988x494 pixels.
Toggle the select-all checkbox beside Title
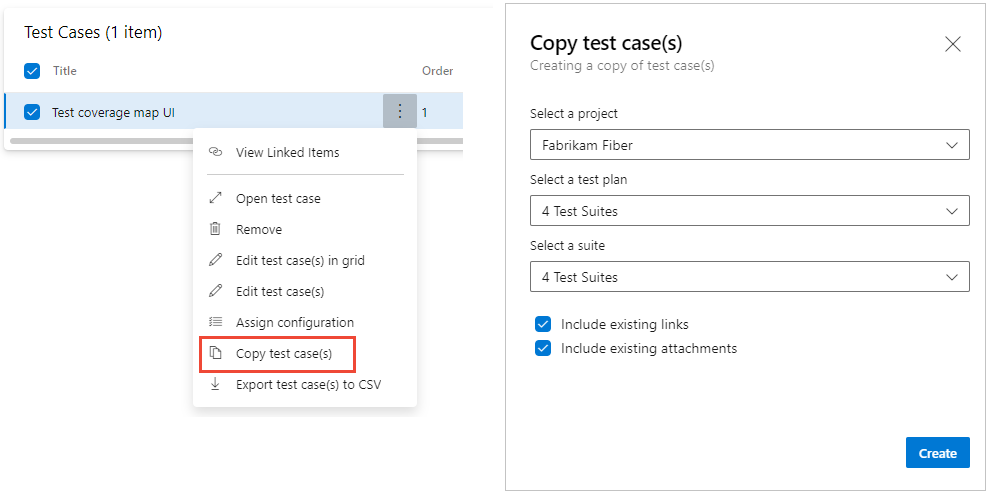tap(32, 71)
